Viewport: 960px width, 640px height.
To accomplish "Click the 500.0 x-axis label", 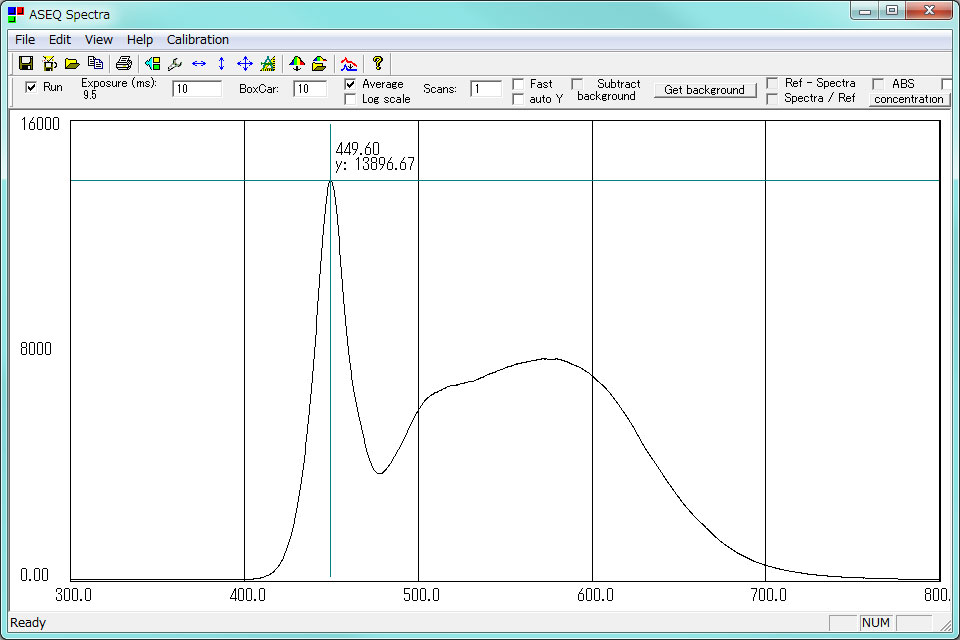I will pyautogui.click(x=421, y=595).
